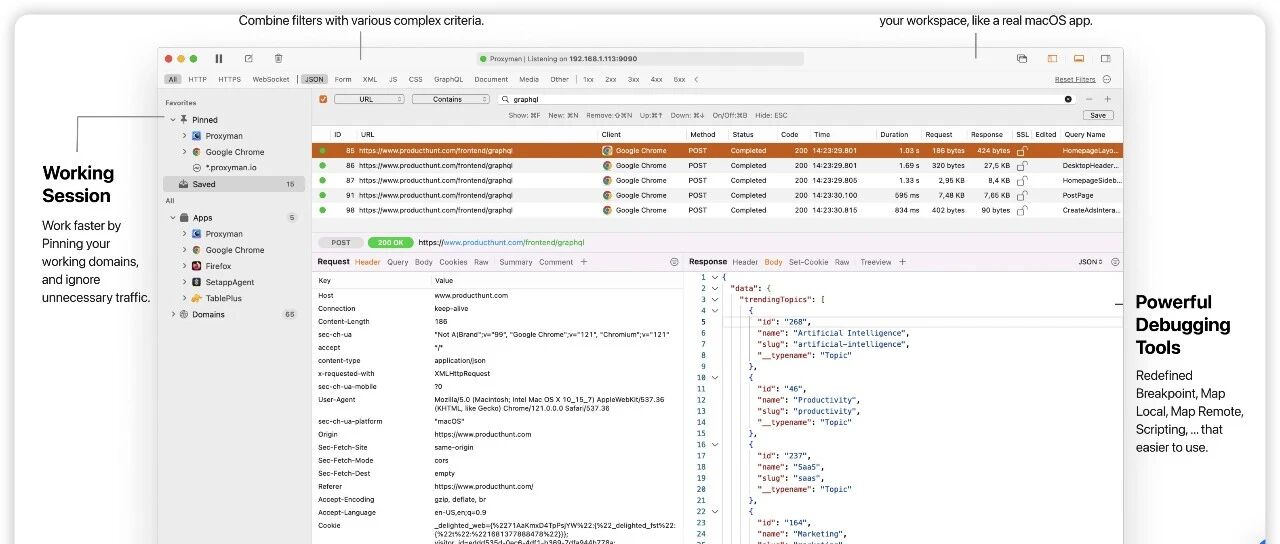This screenshot has height=544, width=1280.
Task: Select request row with ID 91
Action: (x=717, y=195)
